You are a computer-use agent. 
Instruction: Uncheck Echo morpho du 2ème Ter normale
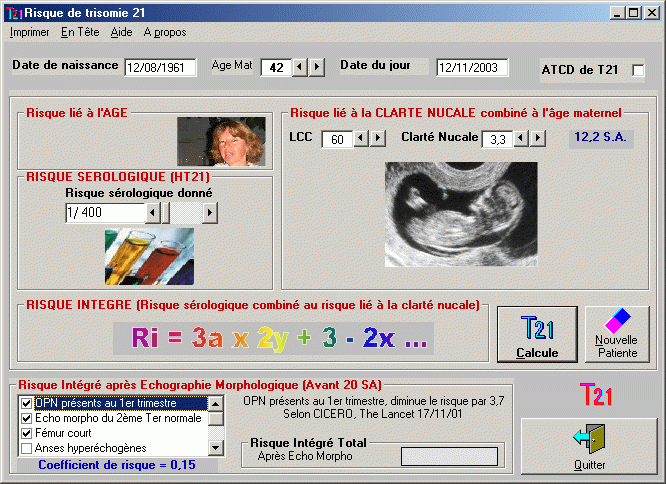click(26, 419)
